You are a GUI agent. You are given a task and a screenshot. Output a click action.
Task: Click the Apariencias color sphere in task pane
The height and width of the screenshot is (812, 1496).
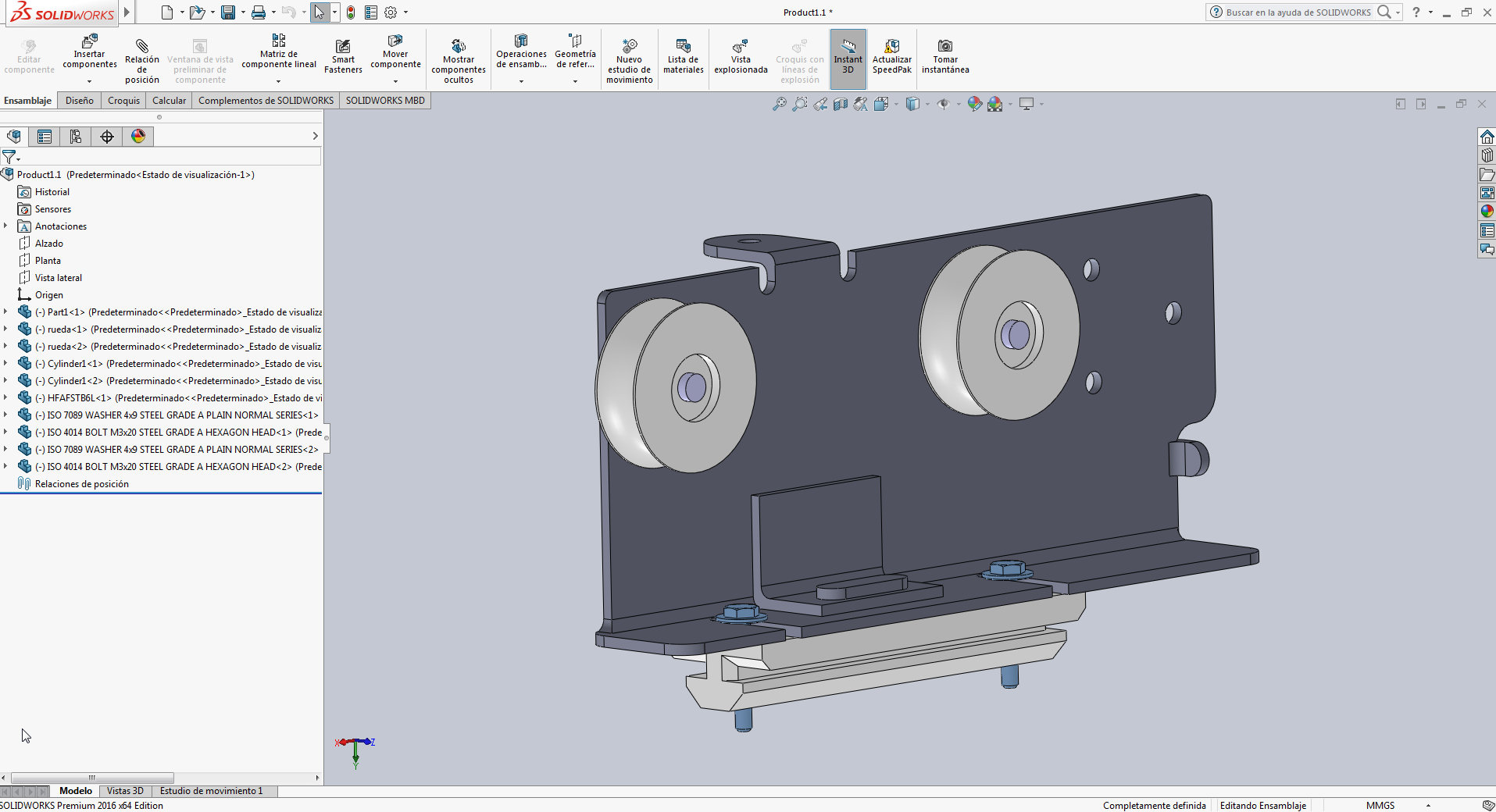[1487, 211]
